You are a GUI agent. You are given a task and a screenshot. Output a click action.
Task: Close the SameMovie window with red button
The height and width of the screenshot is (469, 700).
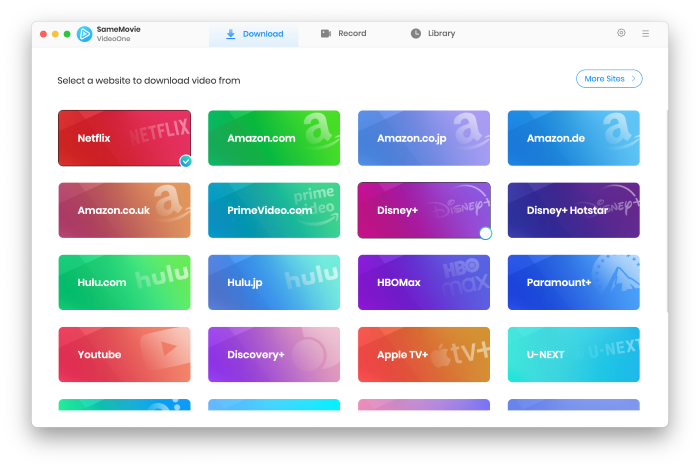tap(43, 34)
